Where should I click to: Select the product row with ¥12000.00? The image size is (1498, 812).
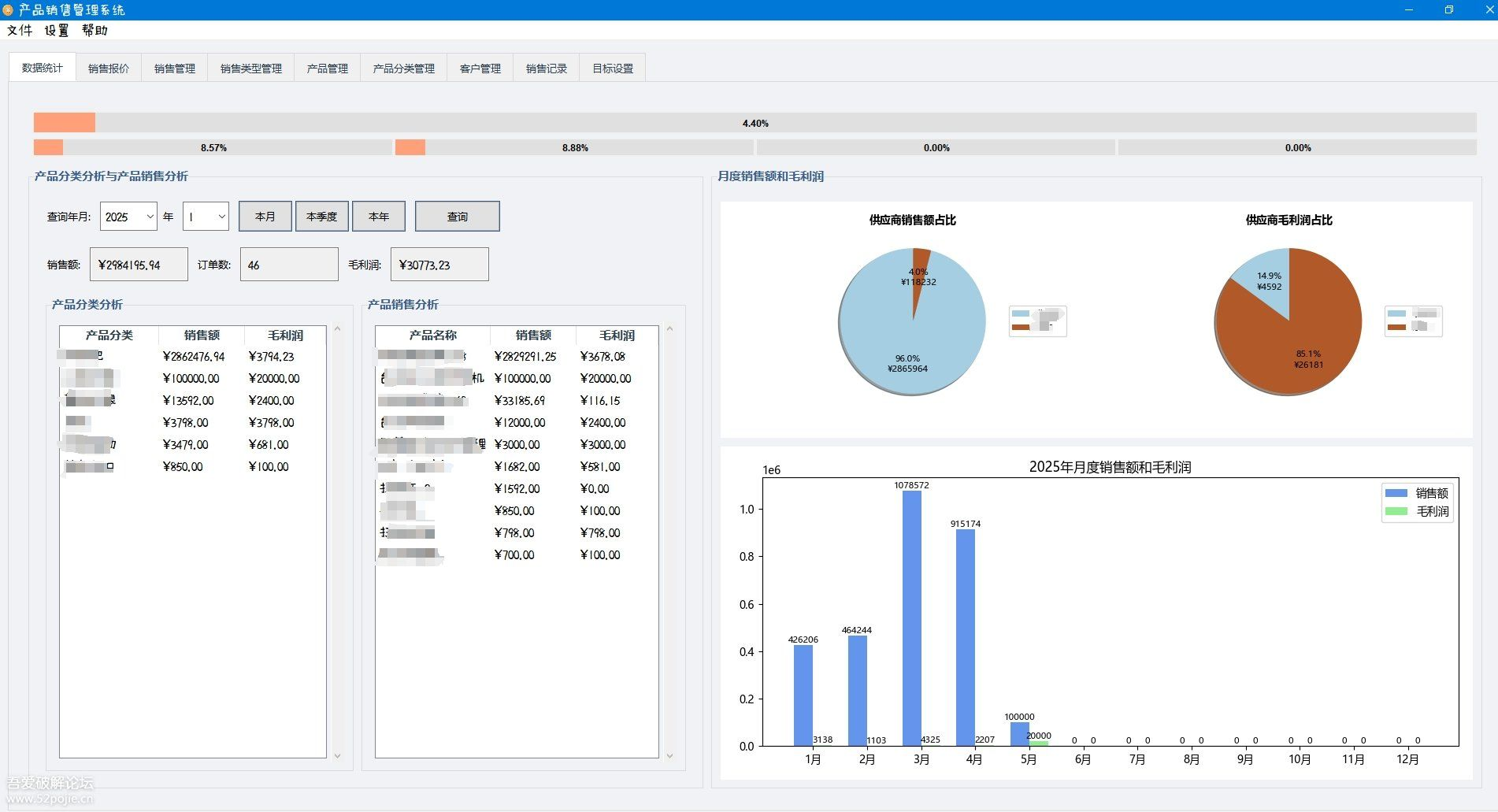click(x=517, y=423)
